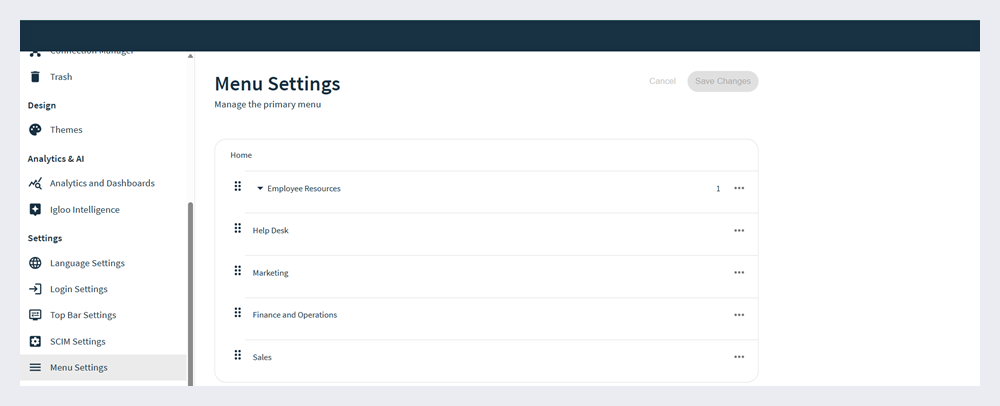The width and height of the screenshot is (1000, 406).
Task: Select the Employee Resources row label
Action: click(304, 188)
